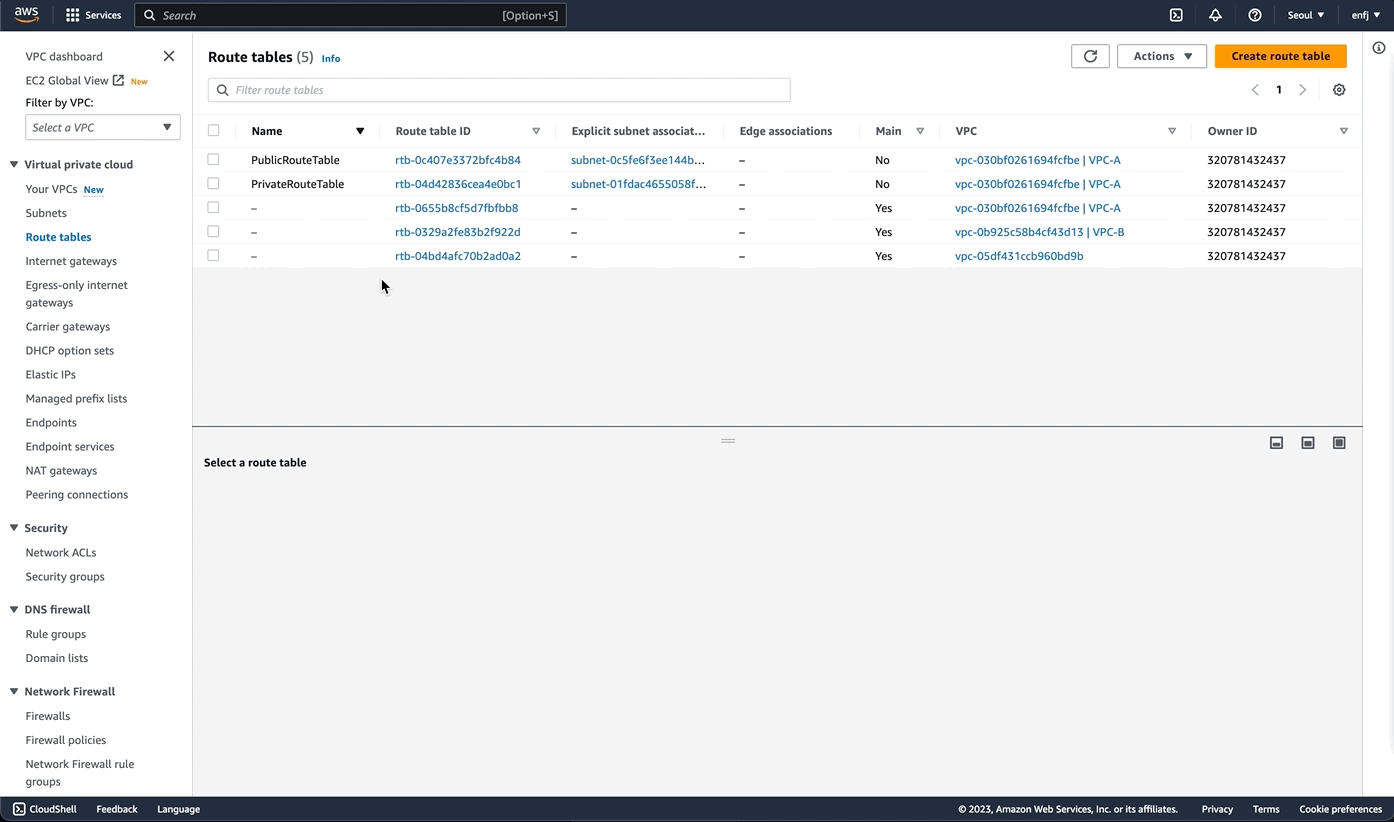Open Language in the footer
This screenshot has height=822, width=1394.
point(178,809)
